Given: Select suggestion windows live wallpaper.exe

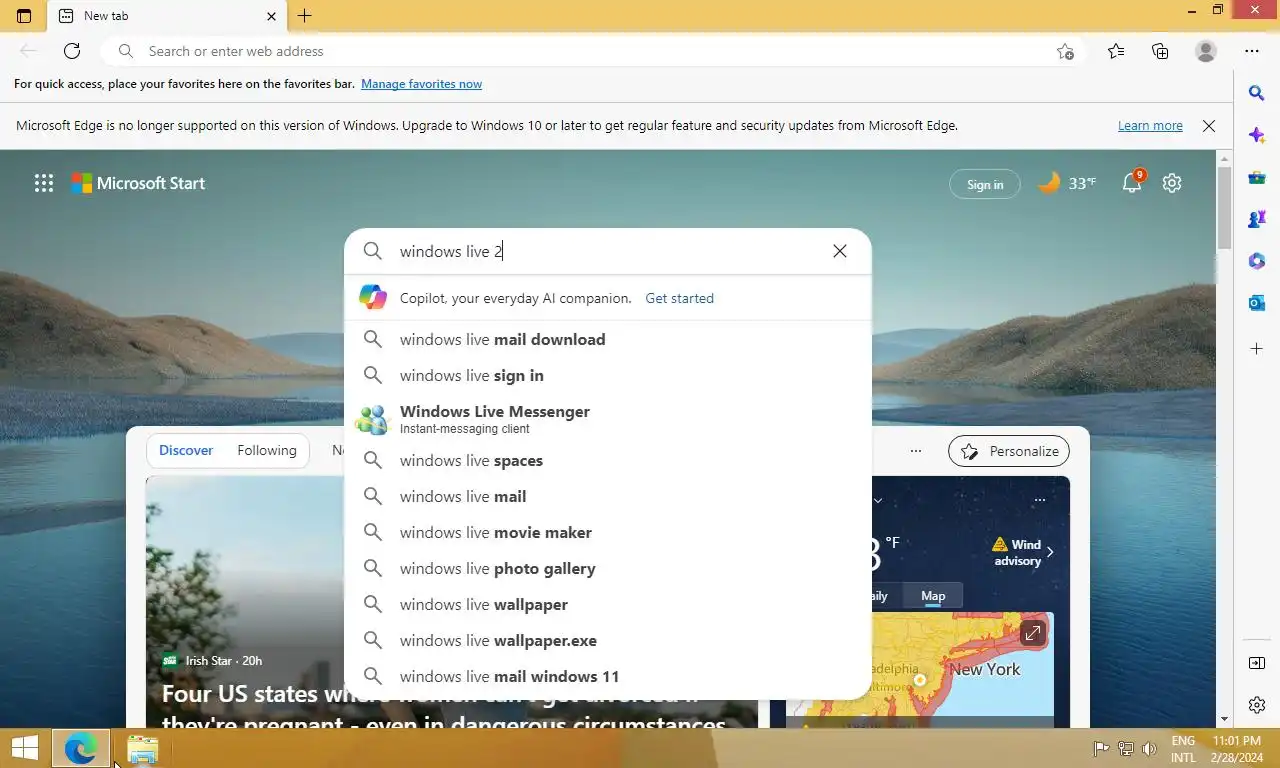Looking at the screenshot, I should [x=608, y=640].
